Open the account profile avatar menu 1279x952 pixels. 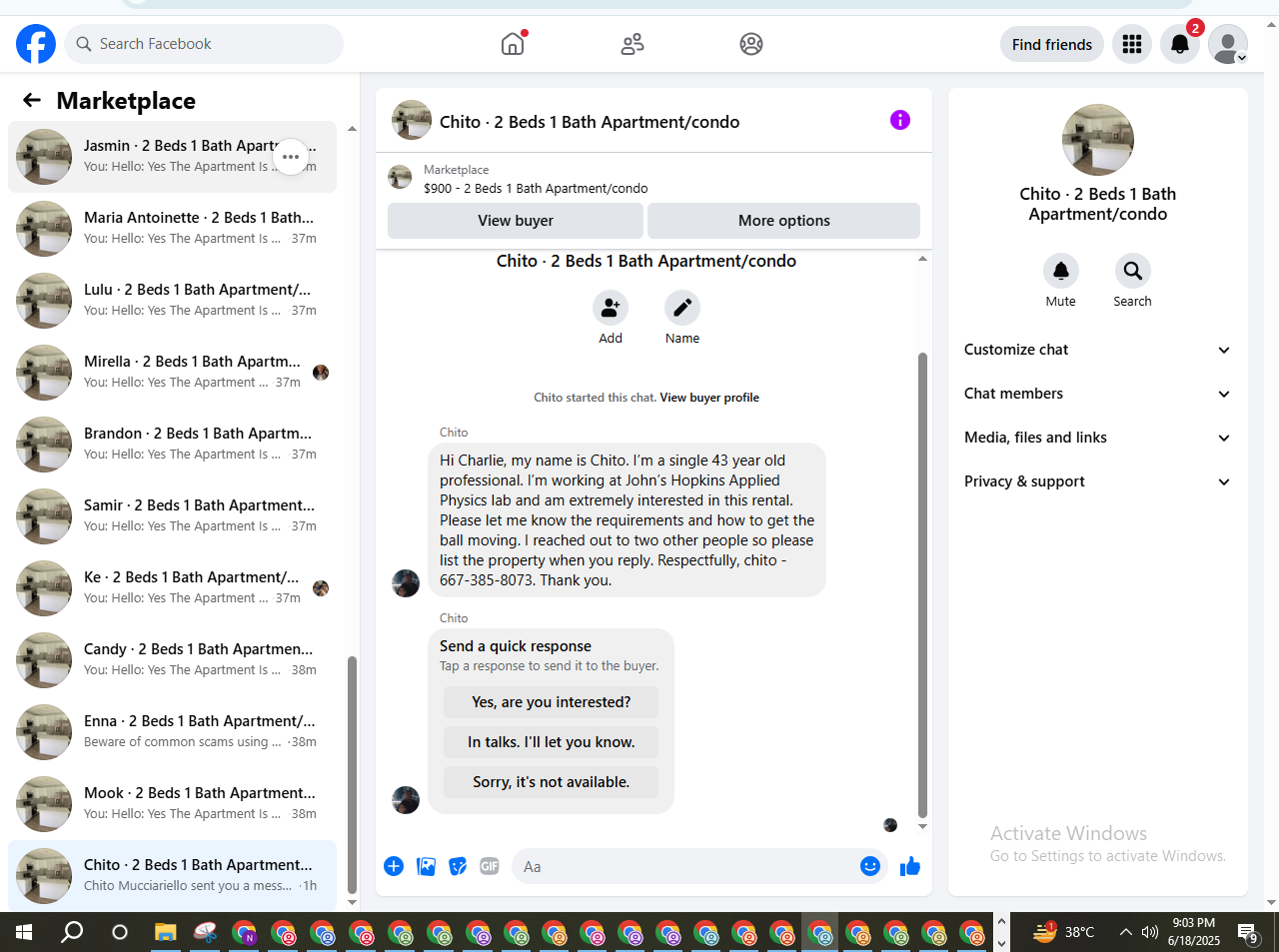pos(1228,44)
